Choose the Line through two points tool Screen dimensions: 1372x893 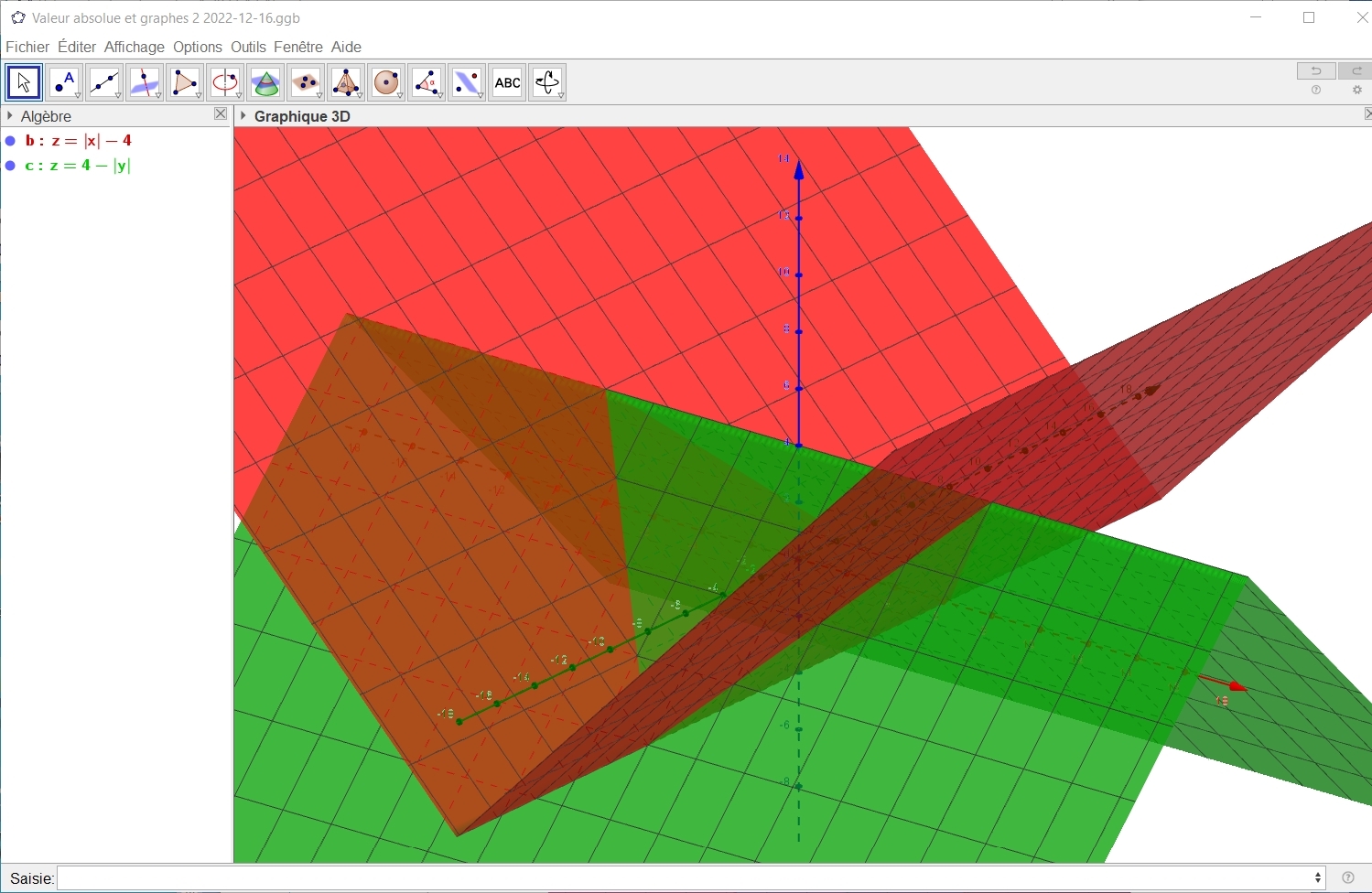click(x=104, y=82)
